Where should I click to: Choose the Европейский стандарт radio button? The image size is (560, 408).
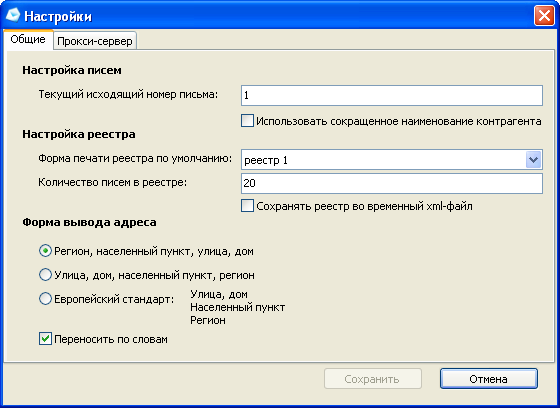(x=45, y=299)
